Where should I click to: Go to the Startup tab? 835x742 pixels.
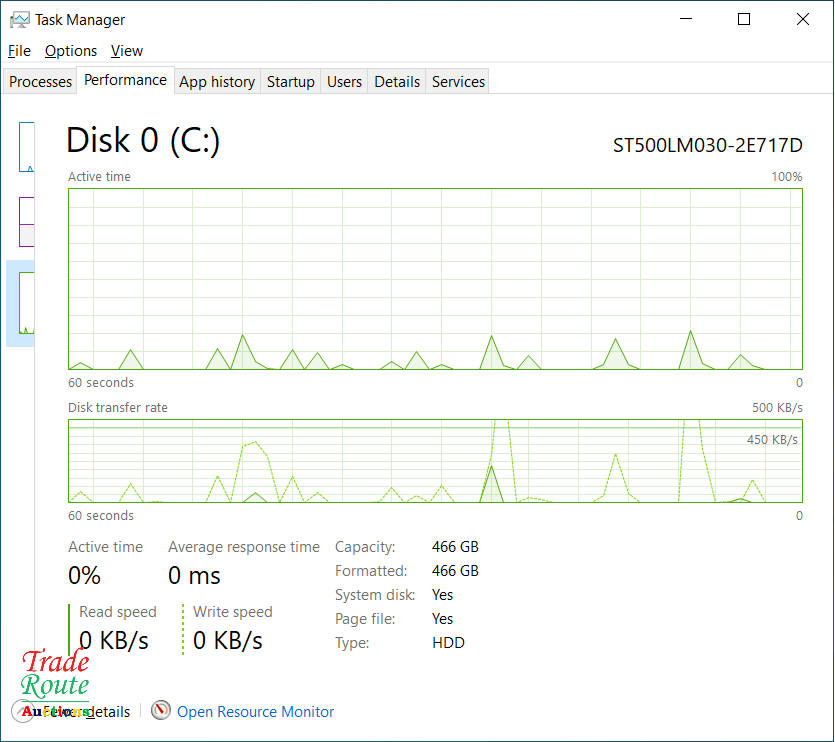click(291, 82)
